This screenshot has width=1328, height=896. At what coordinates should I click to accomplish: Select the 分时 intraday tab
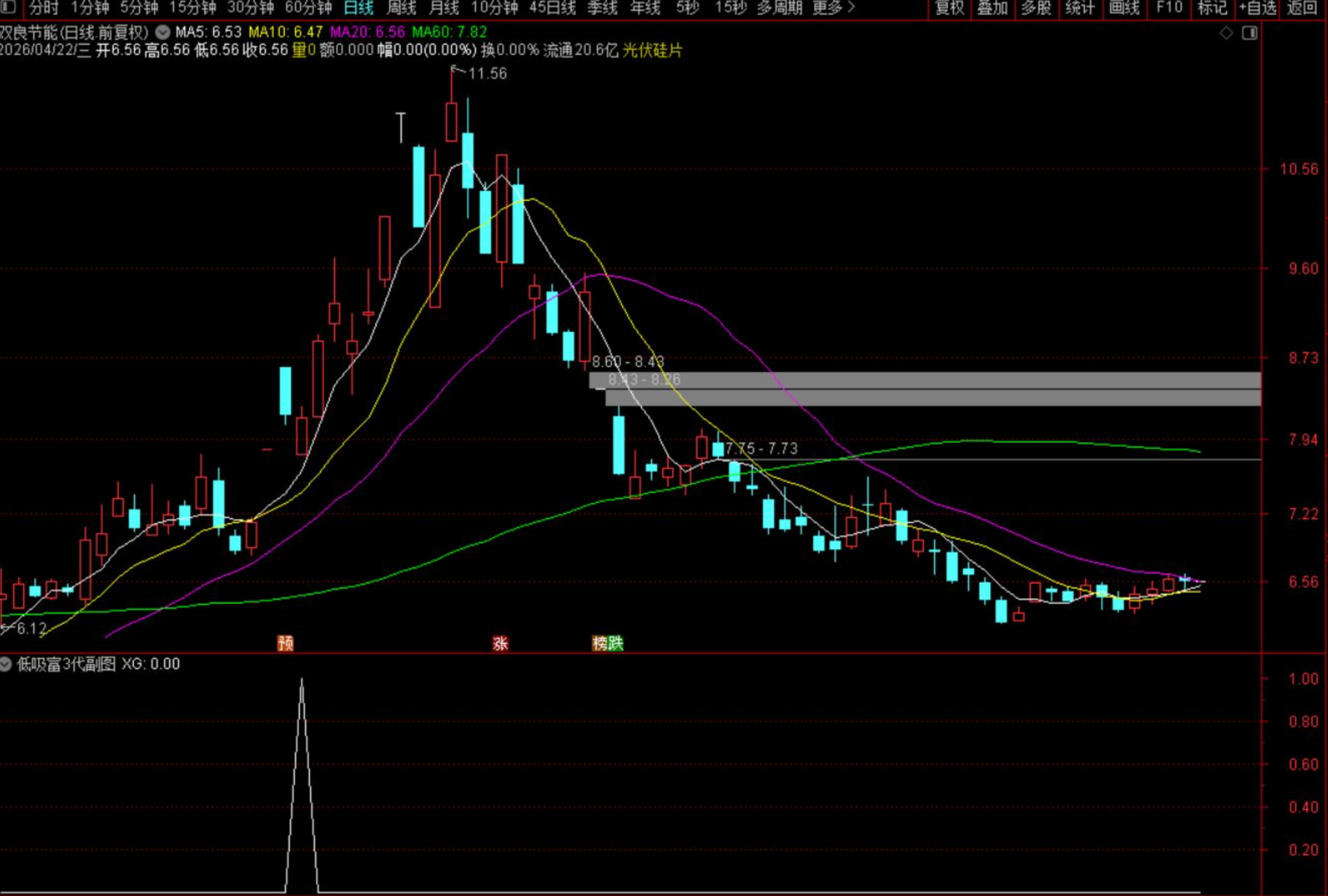coord(44,8)
